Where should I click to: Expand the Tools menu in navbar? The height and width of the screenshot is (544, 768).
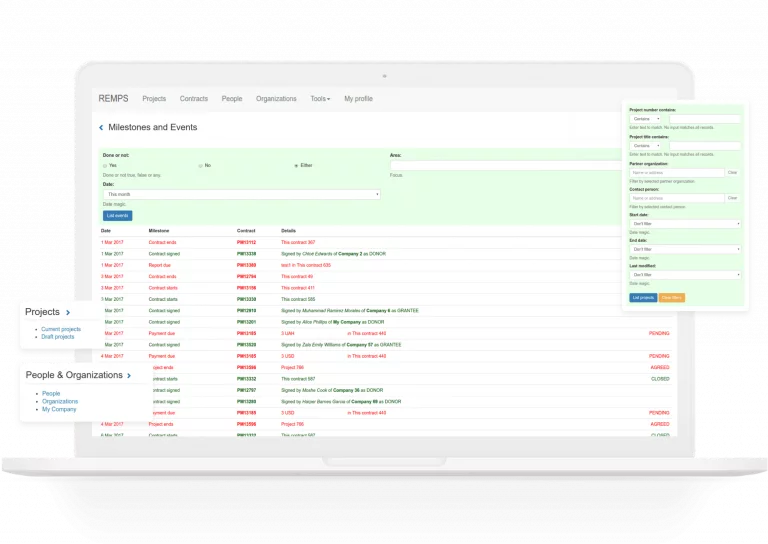pyautogui.click(x=320, y=99)
